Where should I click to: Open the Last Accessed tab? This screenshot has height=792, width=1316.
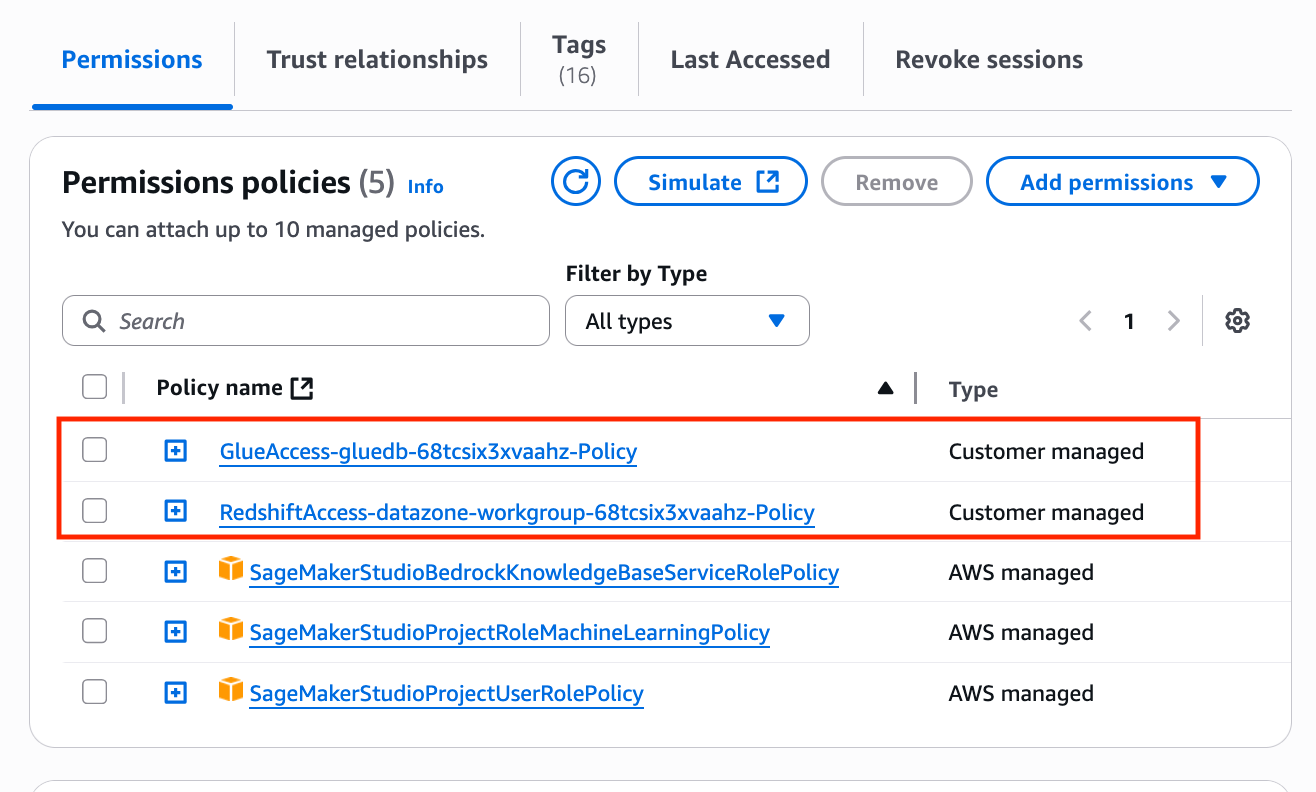pyautogui.click(x=750, y=59)
